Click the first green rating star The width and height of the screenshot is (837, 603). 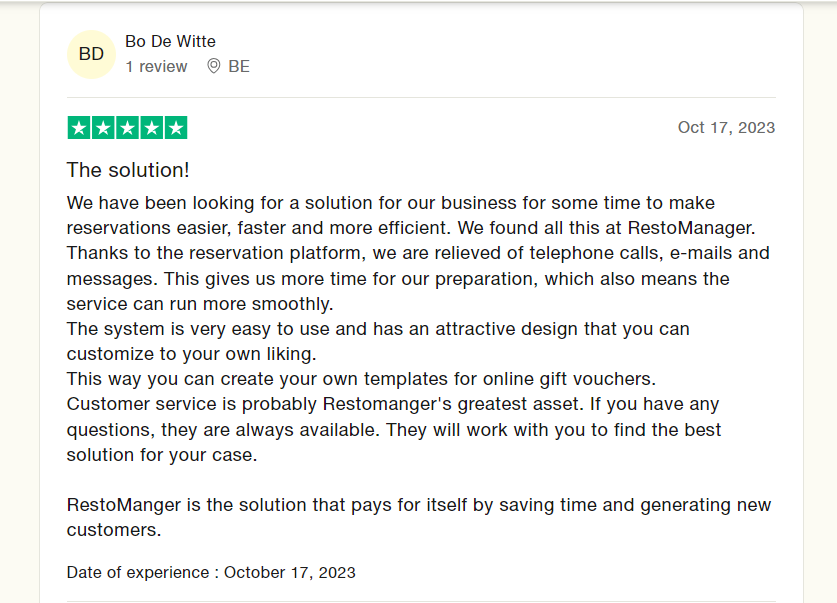78,128
